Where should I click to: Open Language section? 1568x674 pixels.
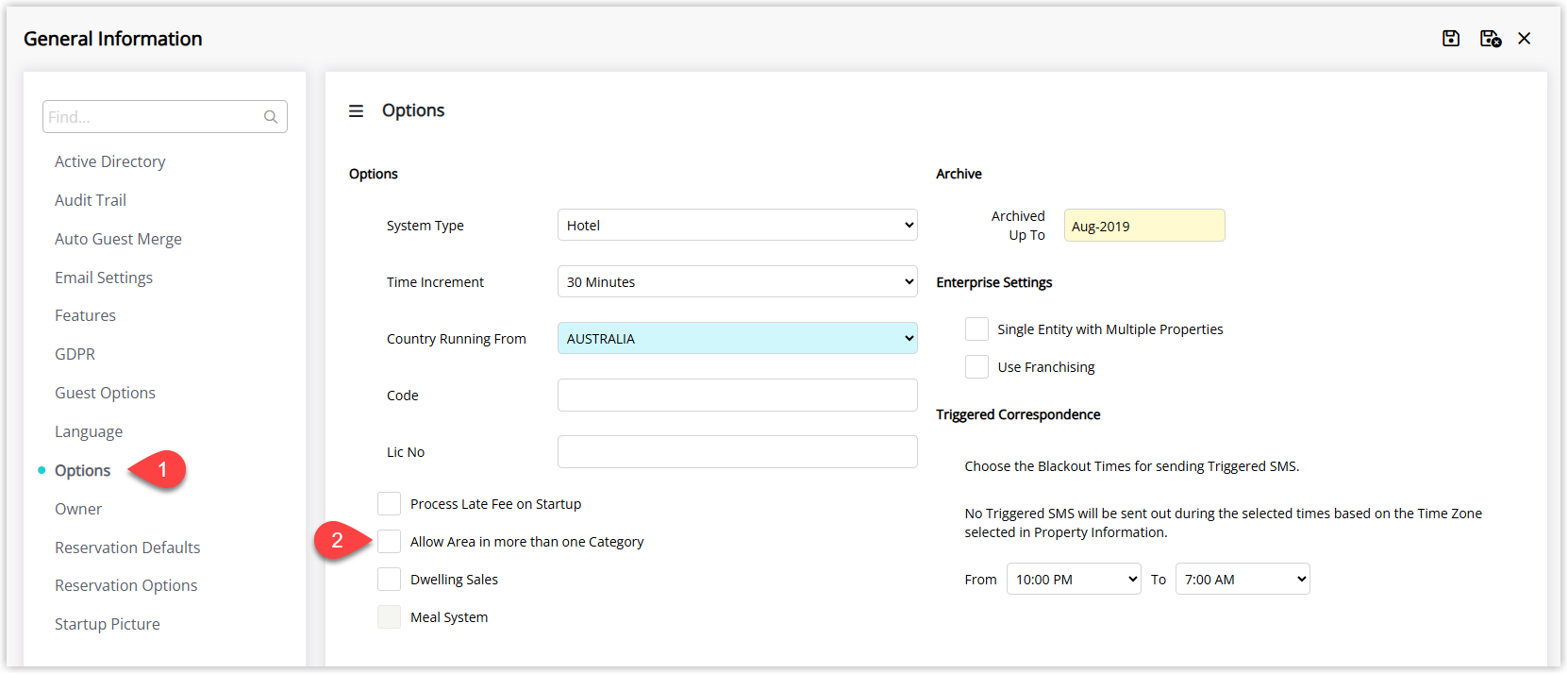89,431
